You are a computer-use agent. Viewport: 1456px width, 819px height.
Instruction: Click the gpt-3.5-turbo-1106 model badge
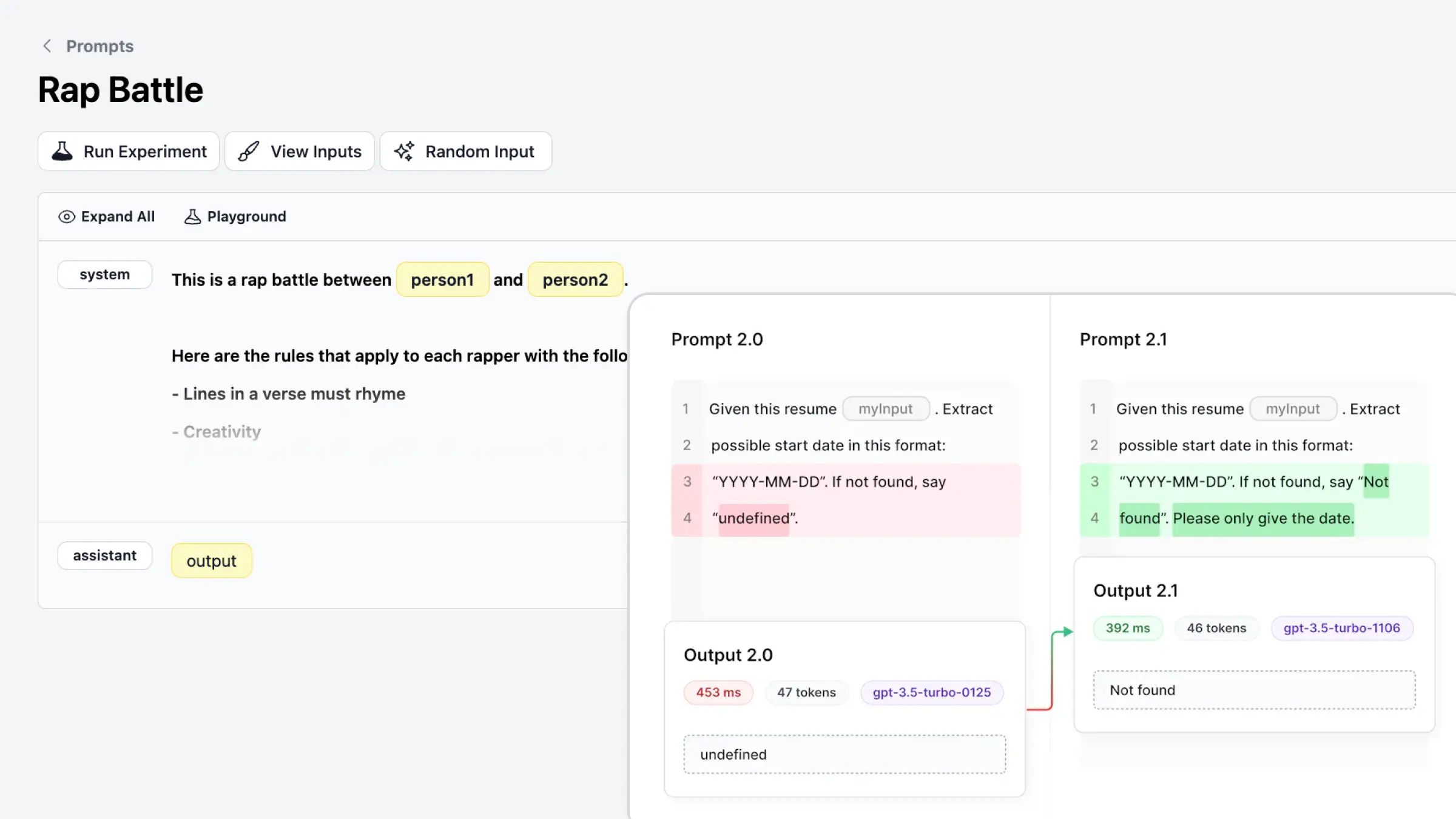point(1342,628)
